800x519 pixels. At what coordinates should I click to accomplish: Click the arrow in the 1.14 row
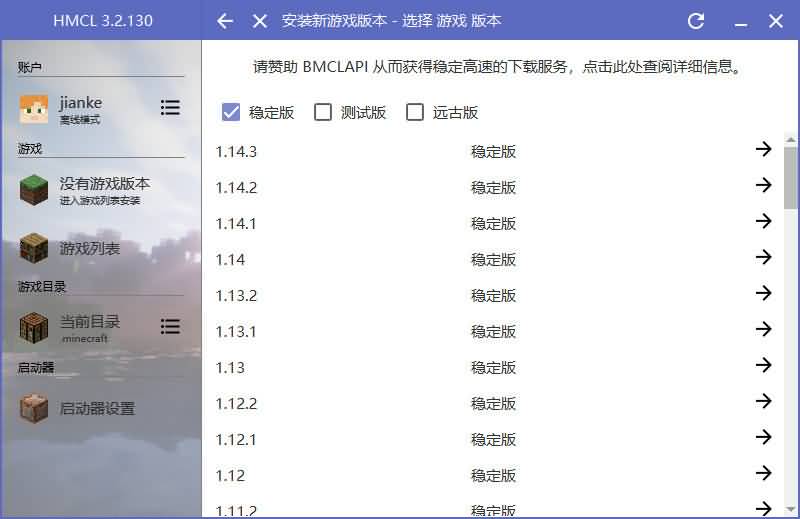click(x=763, y=257)
